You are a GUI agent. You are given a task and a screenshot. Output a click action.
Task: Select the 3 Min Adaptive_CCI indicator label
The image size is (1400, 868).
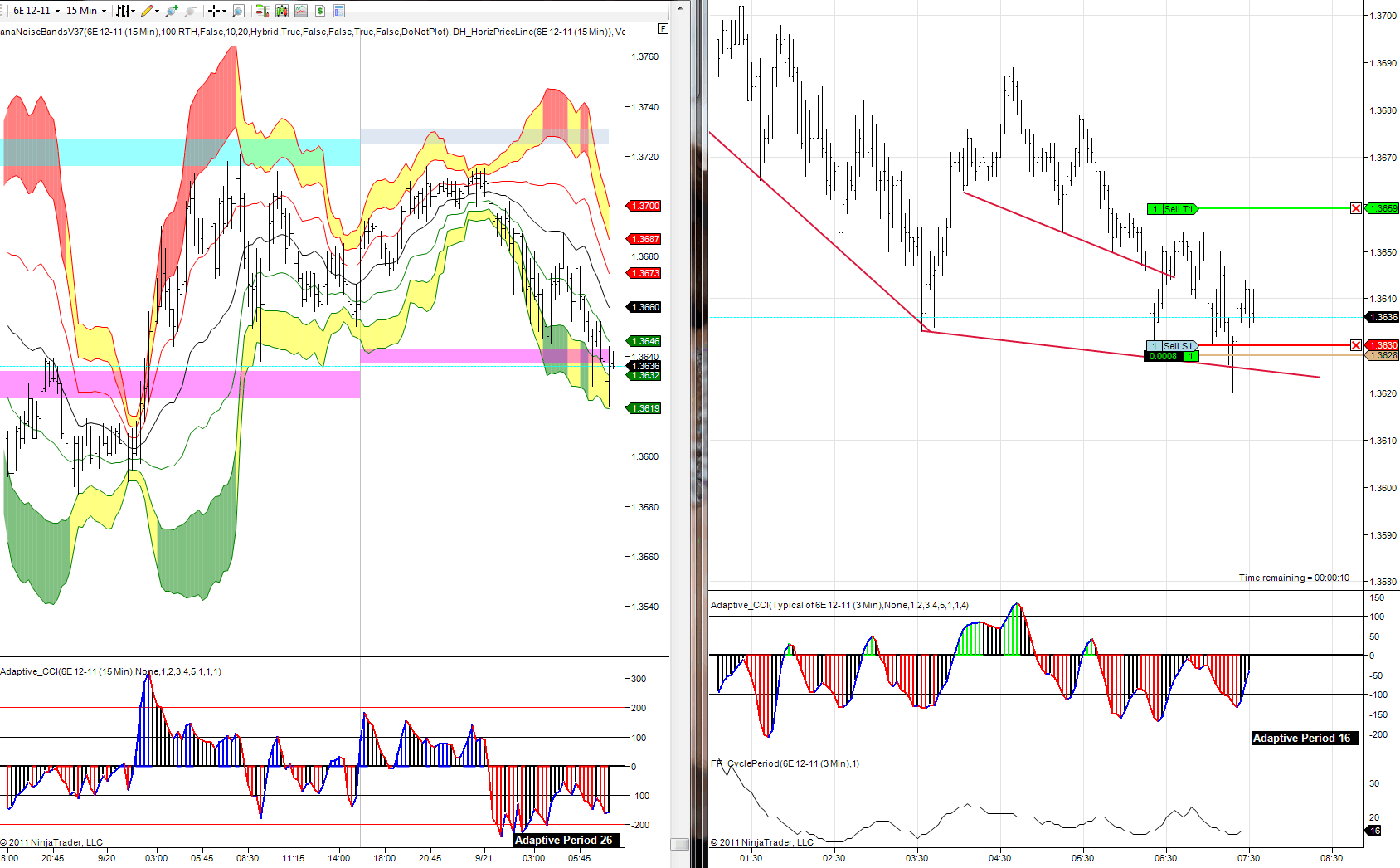coord(839,605)
